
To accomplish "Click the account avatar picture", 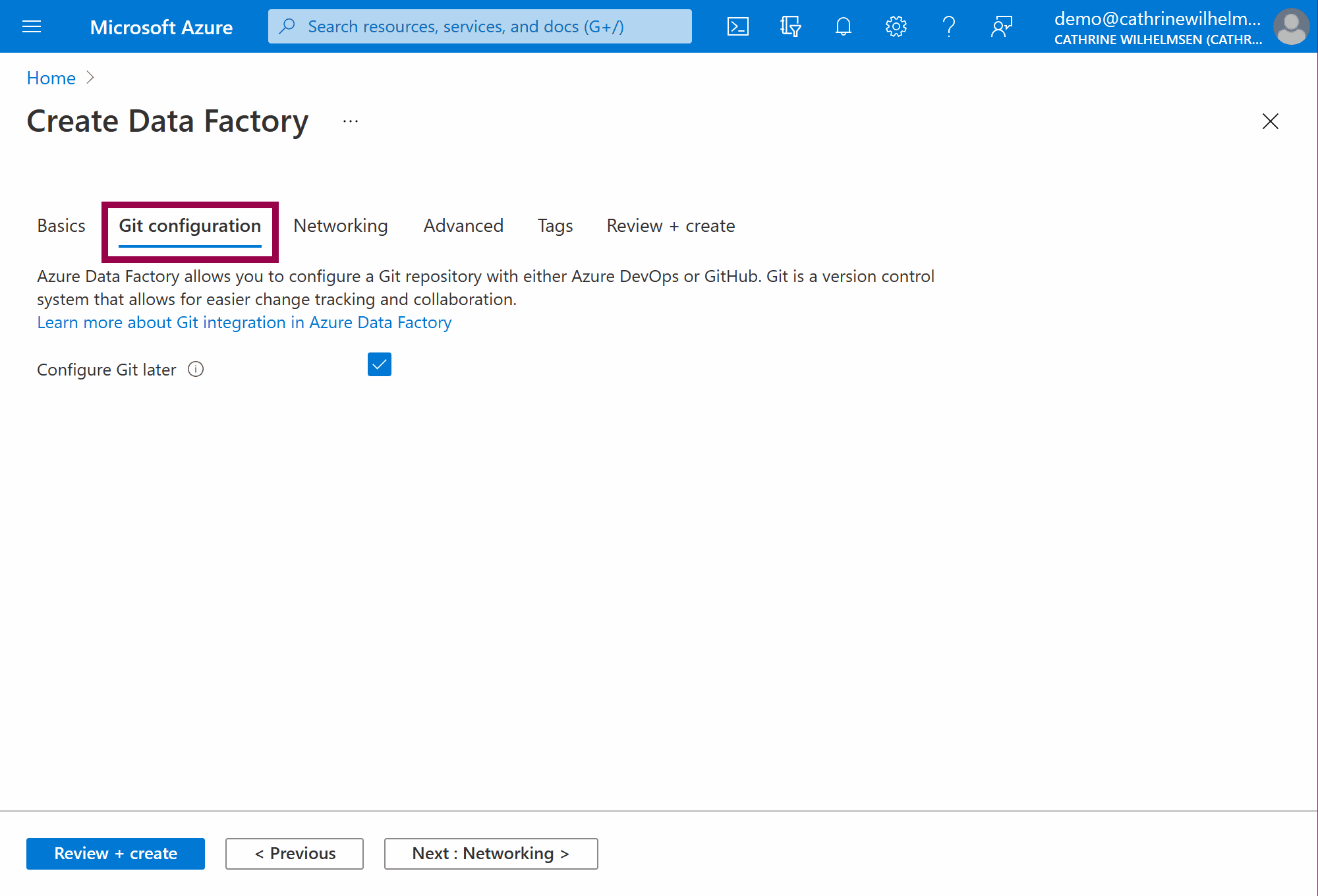I will pyautogui.click(x=1291, y=26).
